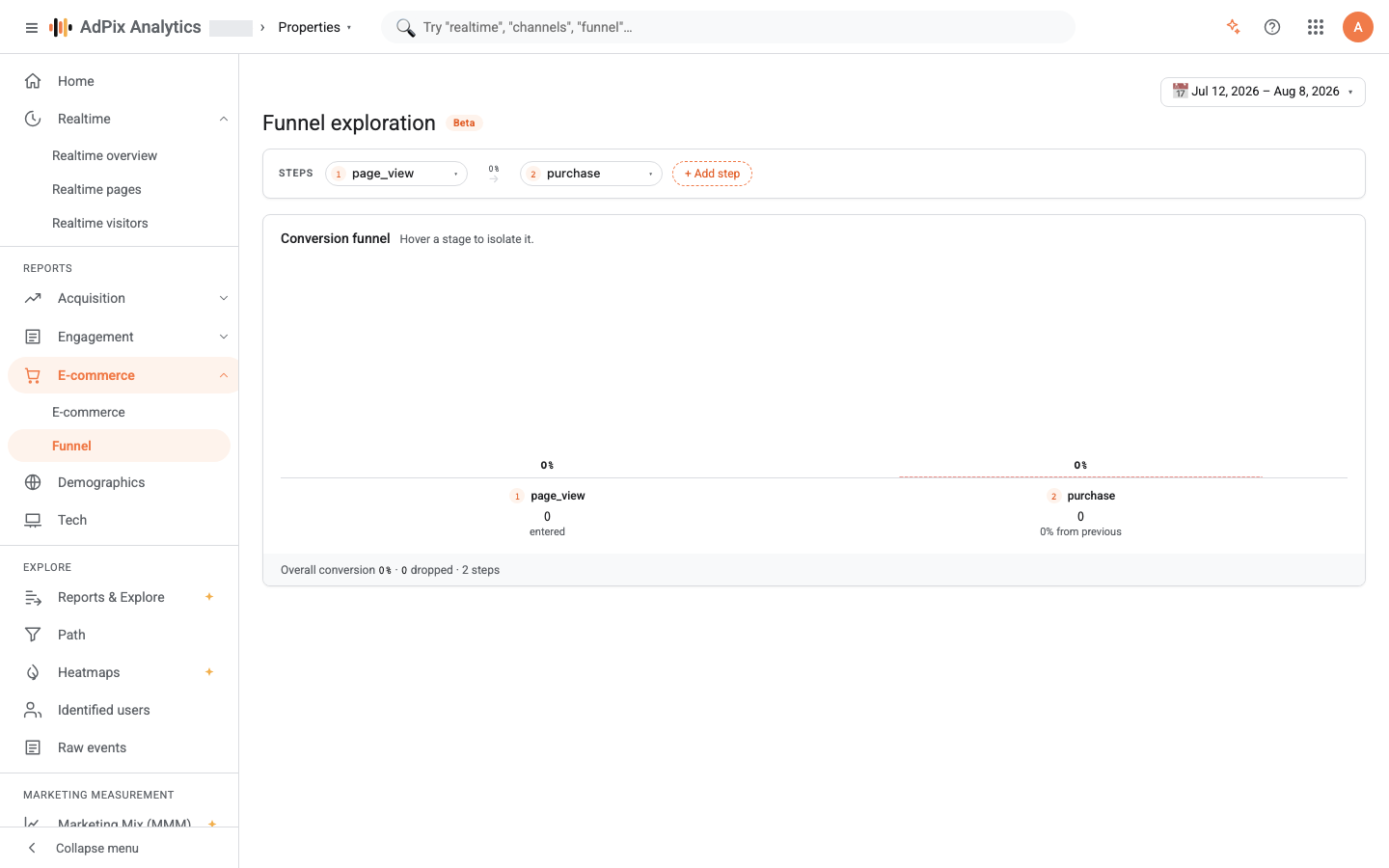Collapse the Realtime section chevron
The height and width of the screenshot is (868, 1389).
[x=224, y=119]
